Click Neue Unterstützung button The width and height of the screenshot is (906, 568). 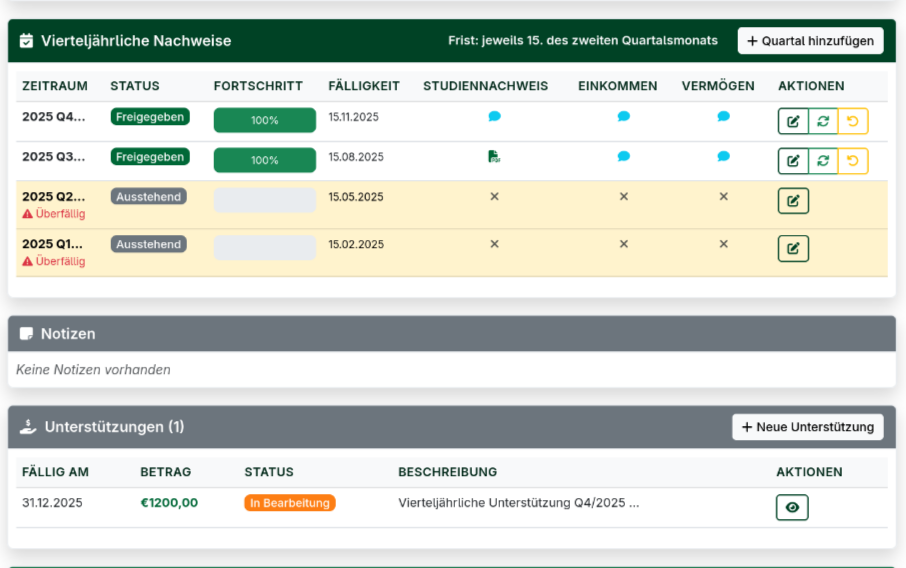tap(807, 427)
